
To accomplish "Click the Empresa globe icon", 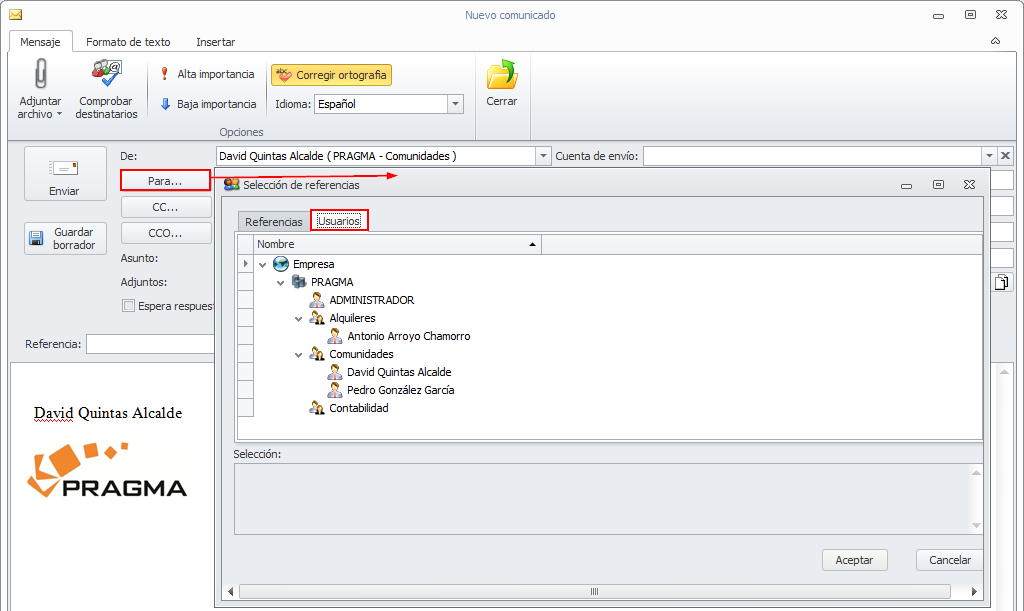I will pos(281,264).
